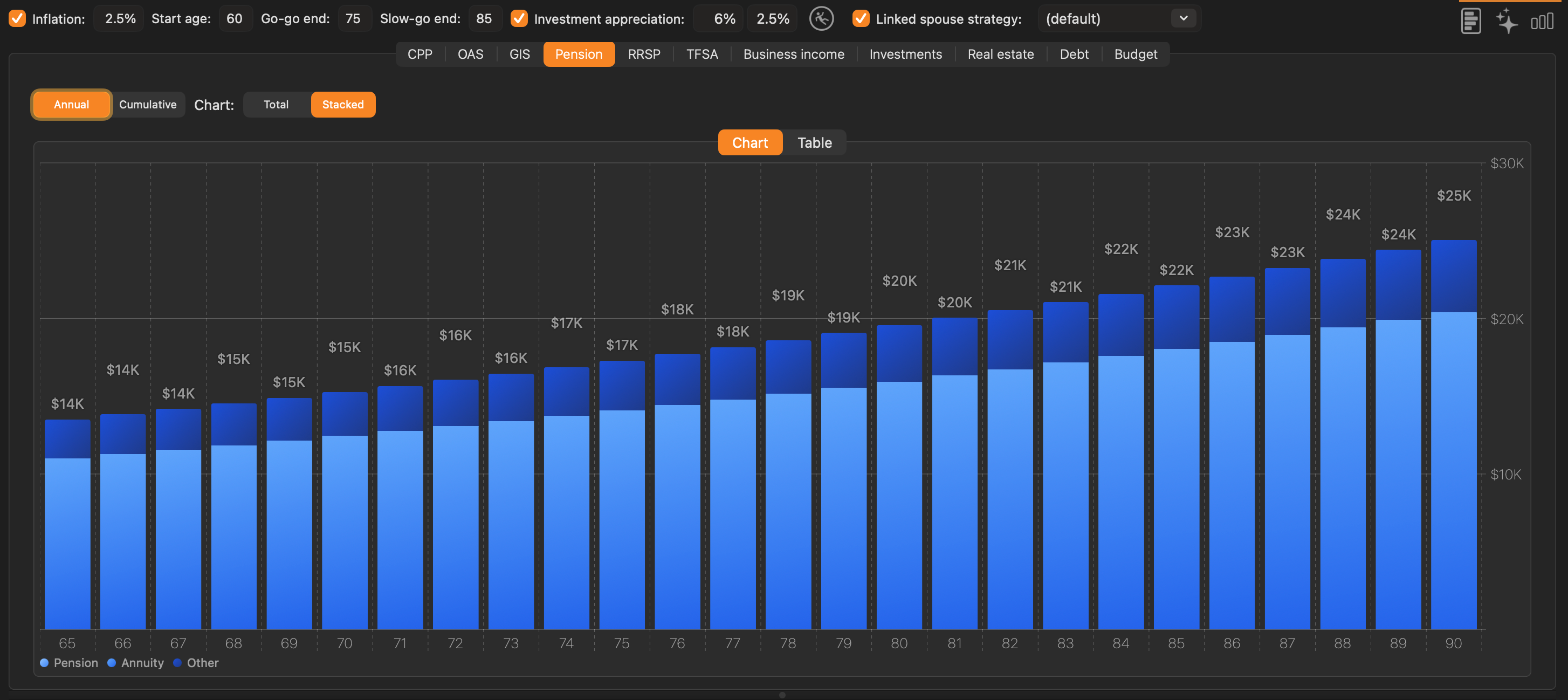
Task: Click the bar chart view icon
Action: (x=1542, y=22)
